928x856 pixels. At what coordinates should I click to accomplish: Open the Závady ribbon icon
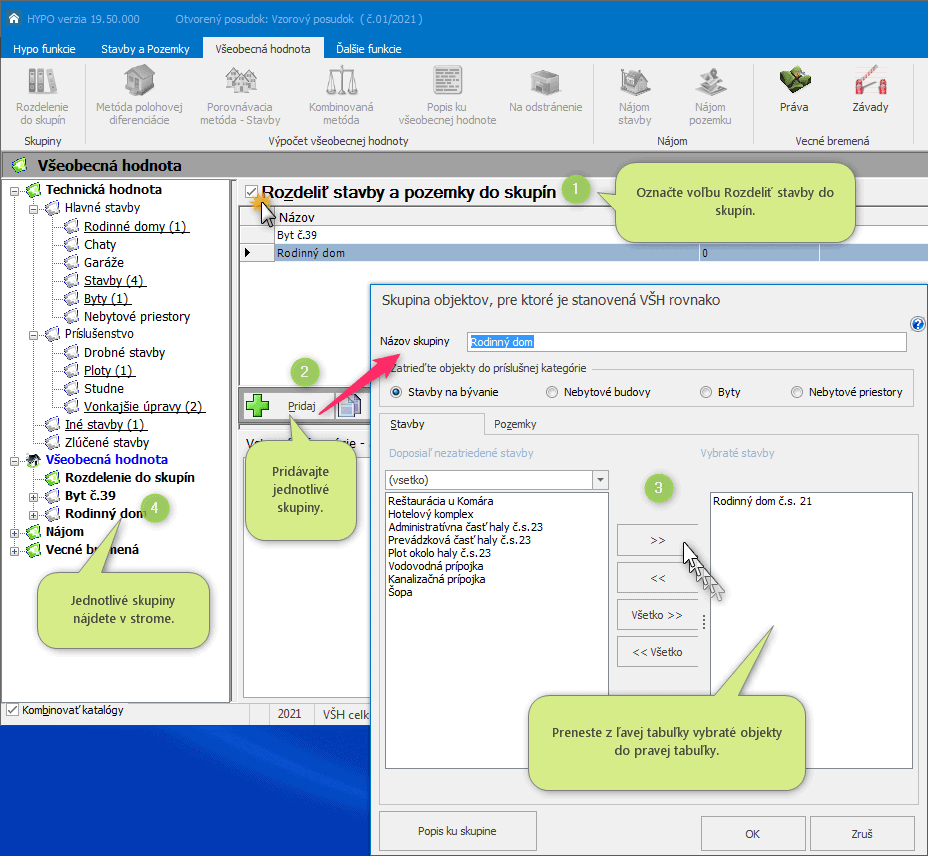[x=870, y=82]
